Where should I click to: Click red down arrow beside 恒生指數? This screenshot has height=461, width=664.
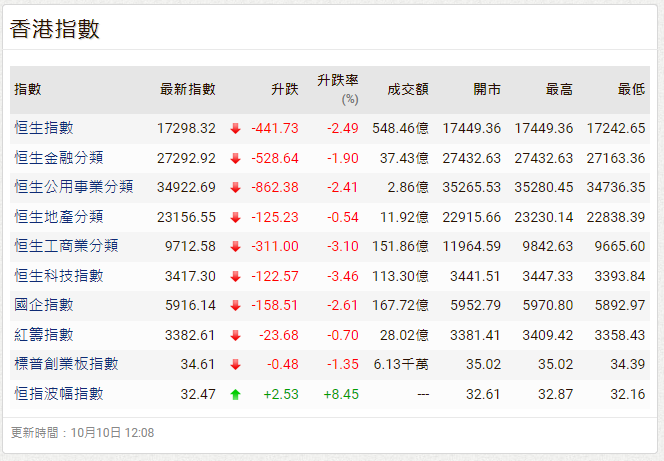tap(235, 129)
